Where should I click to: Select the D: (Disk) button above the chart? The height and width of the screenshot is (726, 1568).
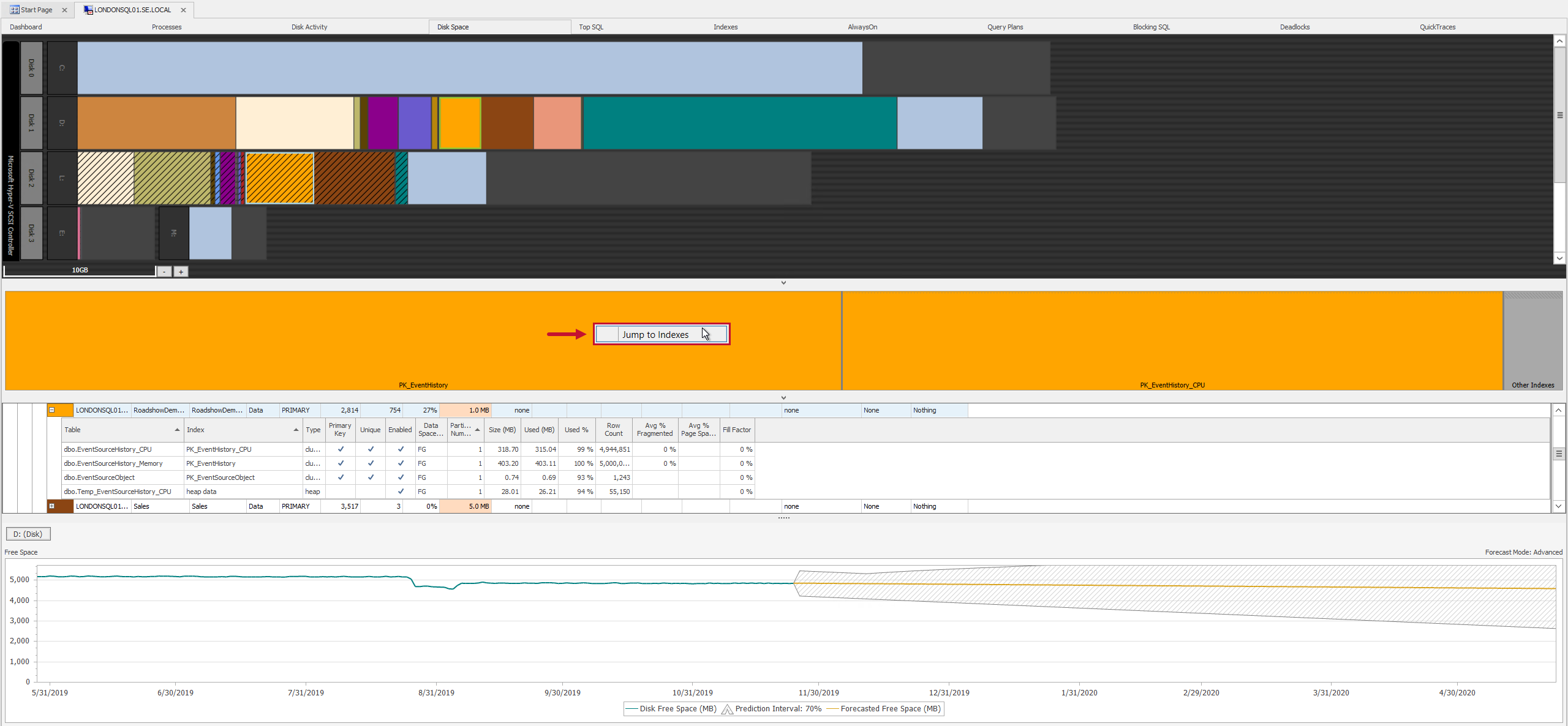[28, 533]
